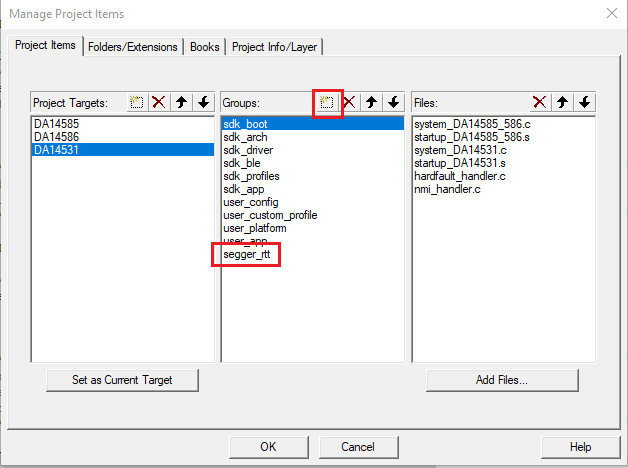The image size is (628, 468).
Task: Confirm with the OK button
Action: click(268, 447)
